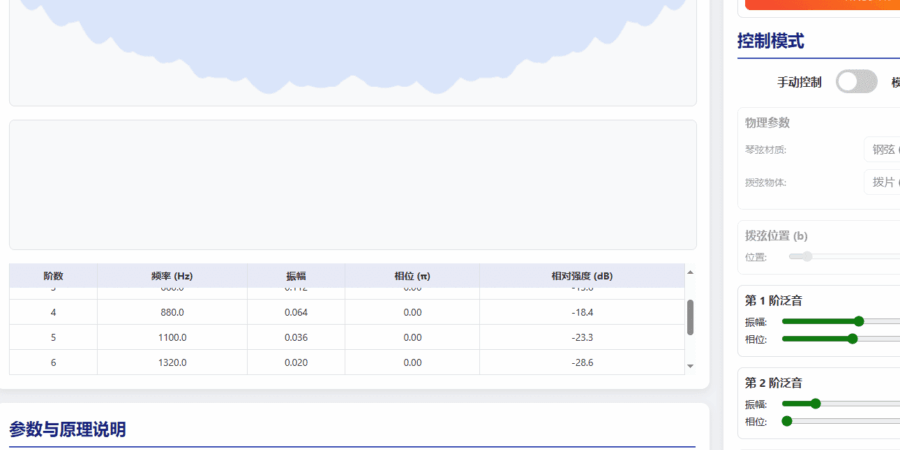Adjust 第 2 阶泛音 相位 slider
900x450 pixels.
(841, 421)
